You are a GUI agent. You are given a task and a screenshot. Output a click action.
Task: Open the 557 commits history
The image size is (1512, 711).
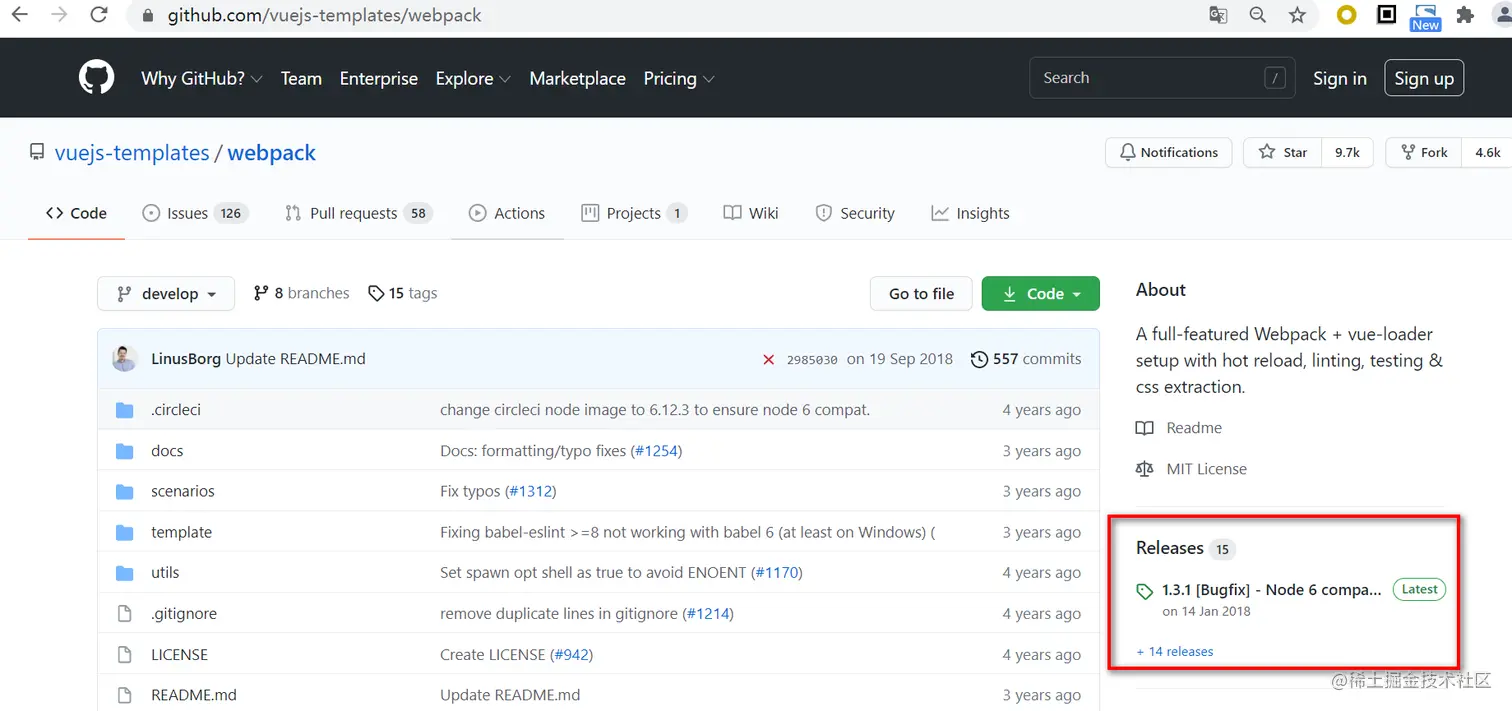coord(1026,359)
